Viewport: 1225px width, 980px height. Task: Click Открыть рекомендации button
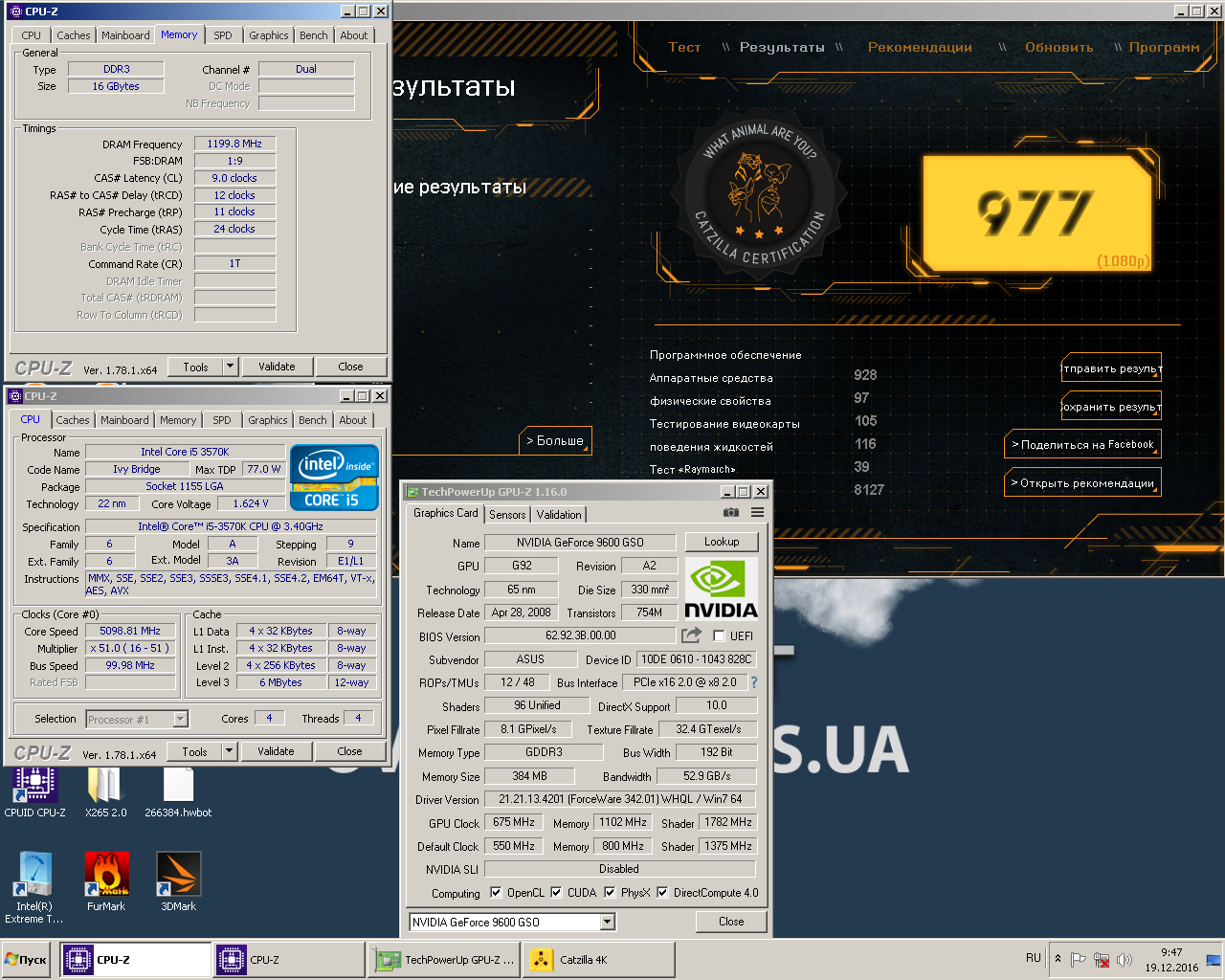[x=1082, y=483]
